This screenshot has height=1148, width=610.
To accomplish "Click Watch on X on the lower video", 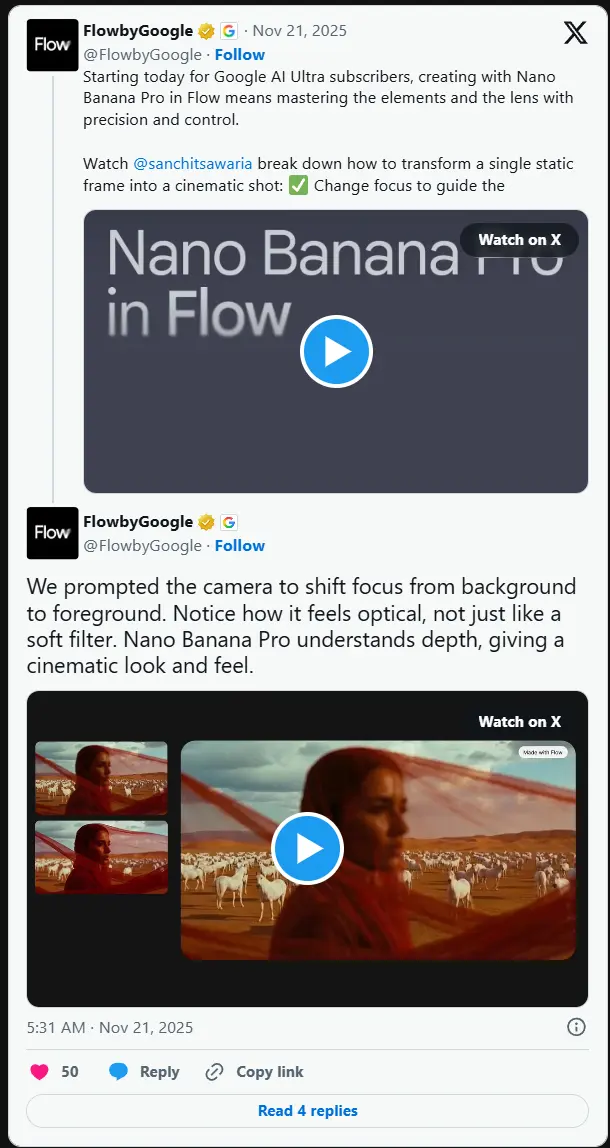I will pos(519,721).
